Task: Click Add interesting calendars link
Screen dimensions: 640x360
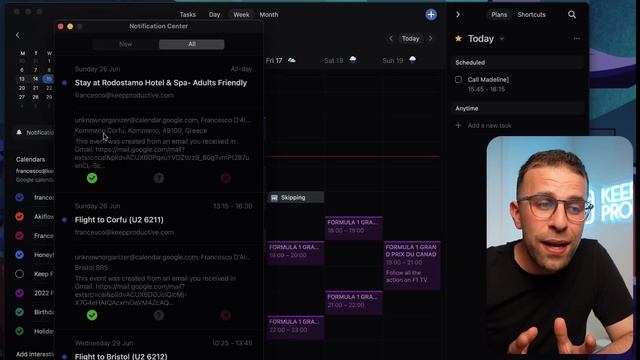Action: pyautogui.click(x=35, y=354)
